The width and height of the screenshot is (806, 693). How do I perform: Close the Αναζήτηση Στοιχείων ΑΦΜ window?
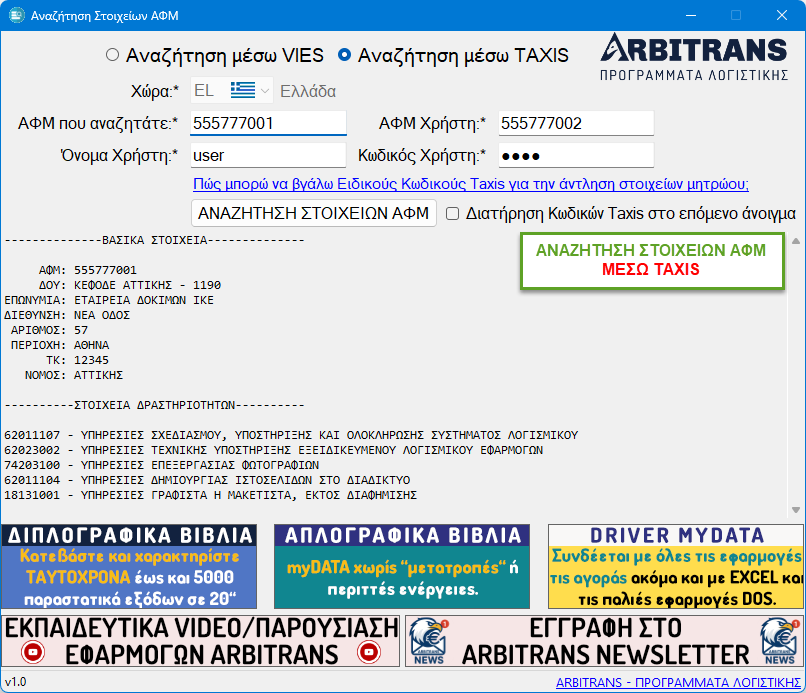(x=782, y=15)
